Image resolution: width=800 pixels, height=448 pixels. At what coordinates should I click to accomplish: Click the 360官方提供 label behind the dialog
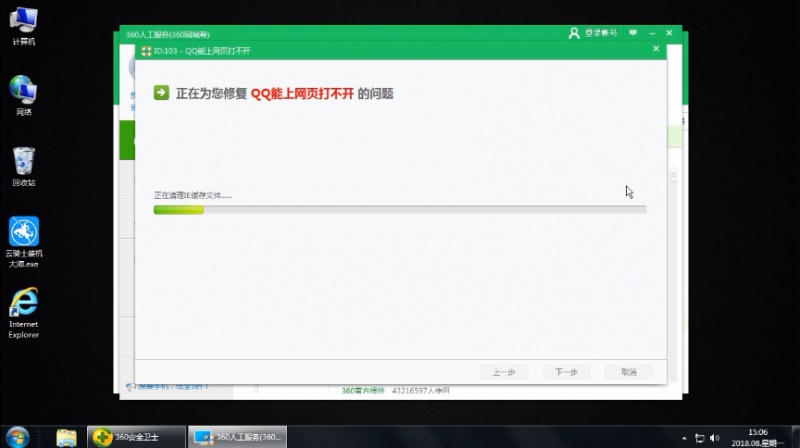(x=363, y=391)
